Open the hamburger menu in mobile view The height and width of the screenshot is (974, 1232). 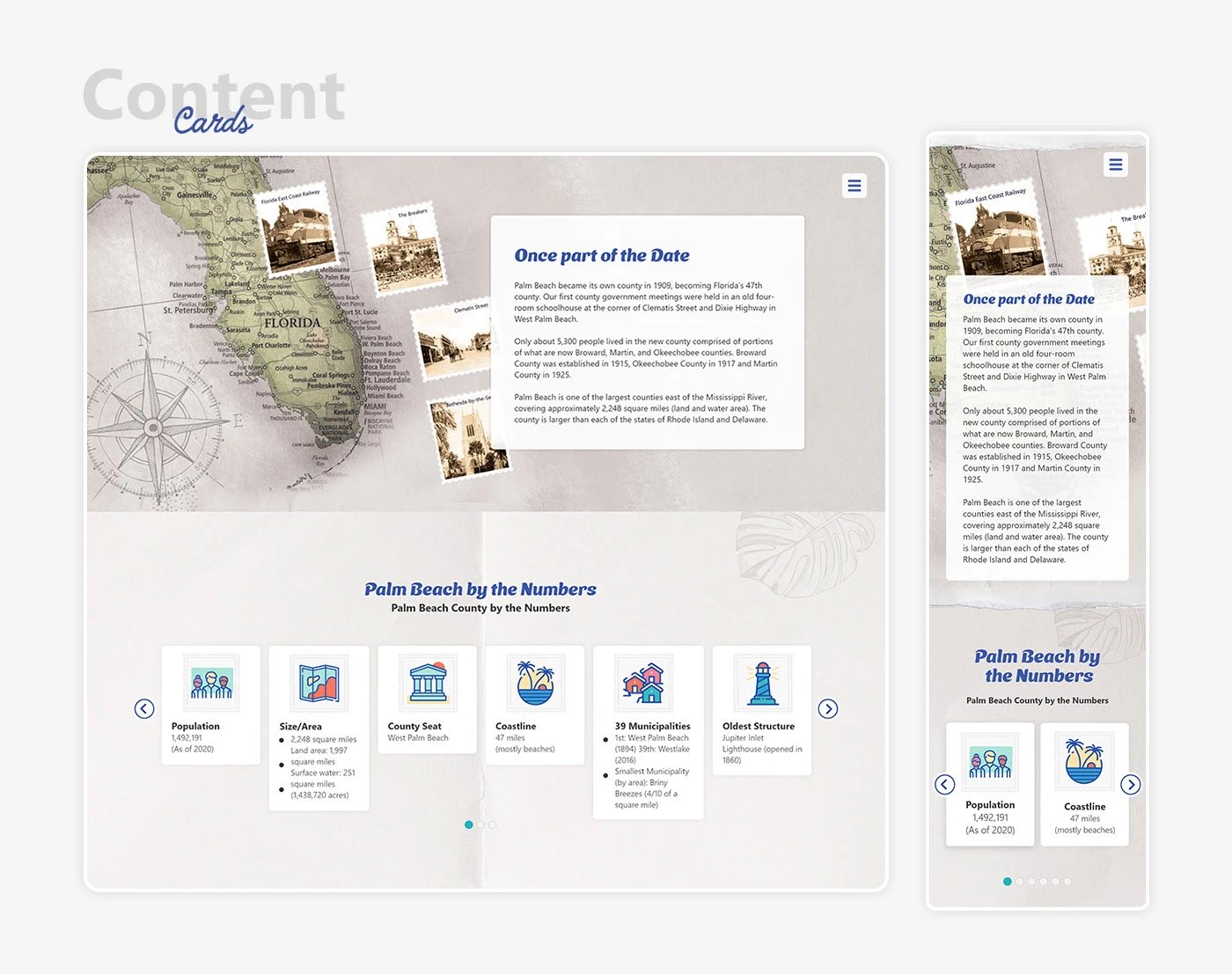(1116, 165)
